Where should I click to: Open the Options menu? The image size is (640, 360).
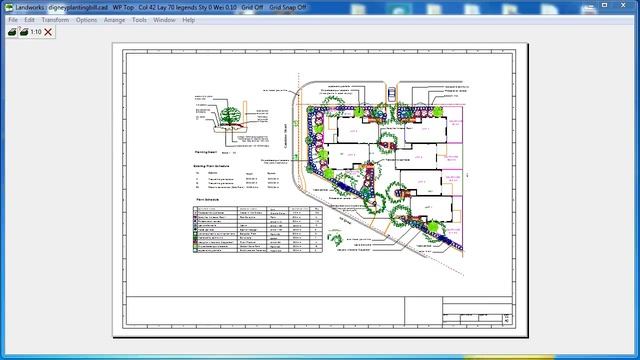[86, 20]
